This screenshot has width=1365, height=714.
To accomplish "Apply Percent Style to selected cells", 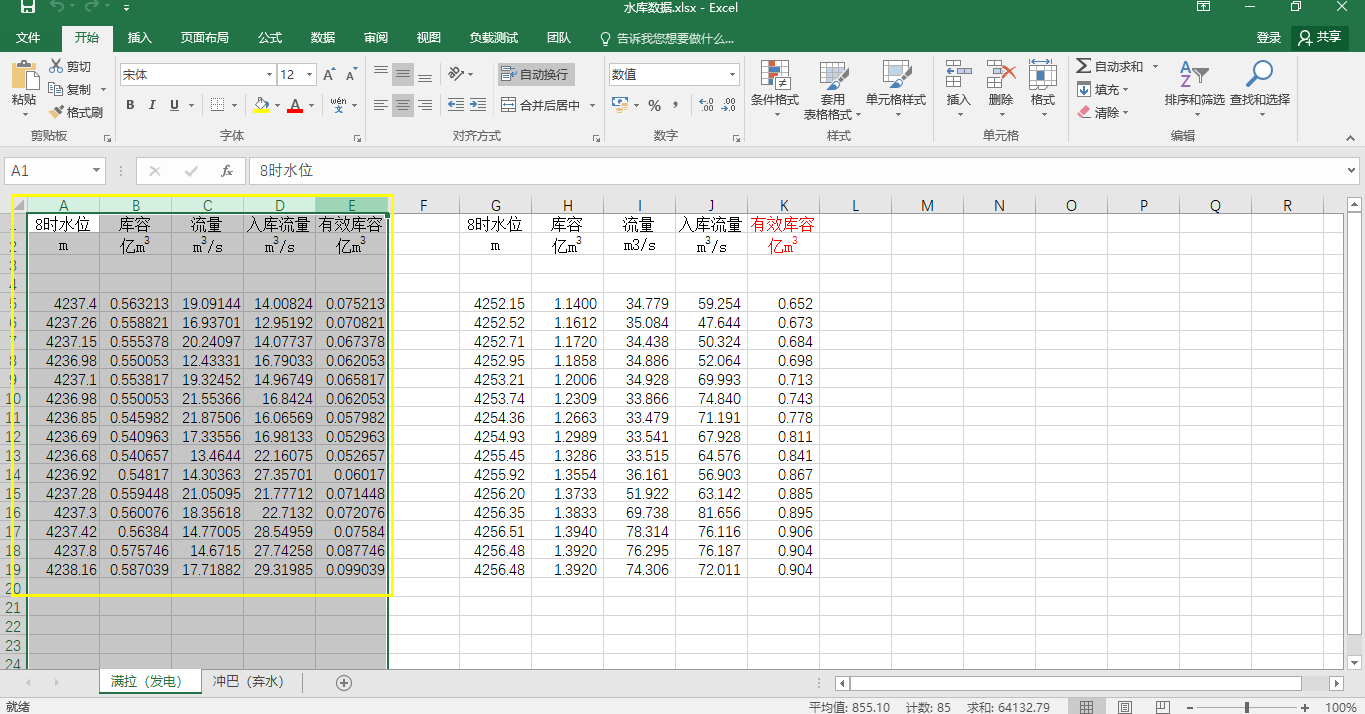I will [655, 103].
